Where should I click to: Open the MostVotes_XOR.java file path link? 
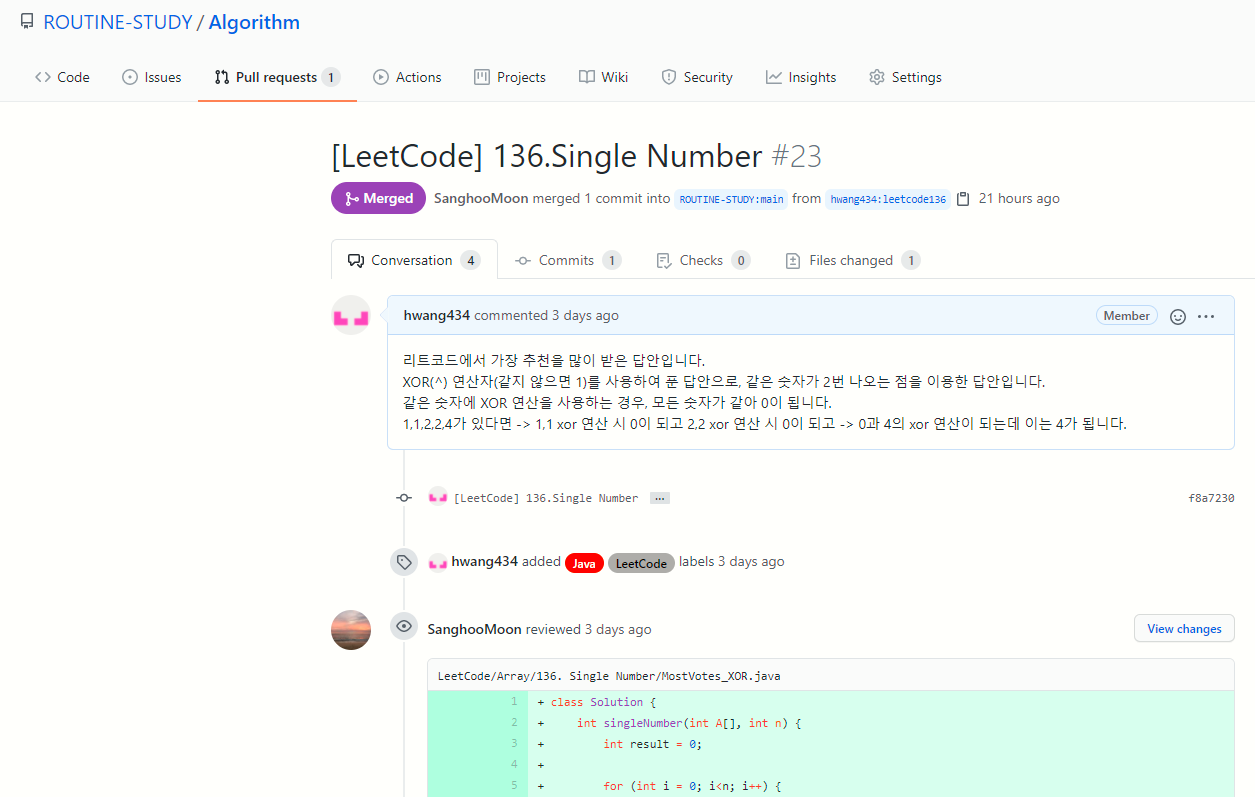[x=609, y=676]
